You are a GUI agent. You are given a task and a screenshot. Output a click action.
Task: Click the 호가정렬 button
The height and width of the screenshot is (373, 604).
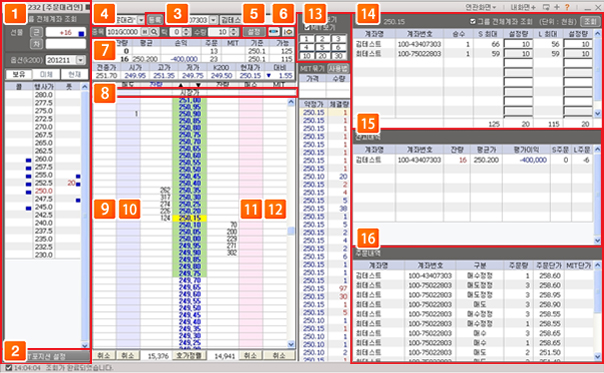click(x=189, y=355)
